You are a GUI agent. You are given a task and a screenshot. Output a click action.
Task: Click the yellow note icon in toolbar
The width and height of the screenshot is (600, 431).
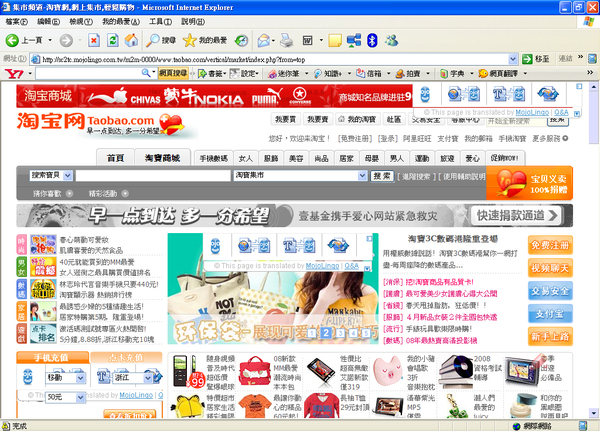pyautogui.click(x=335, y=40)
